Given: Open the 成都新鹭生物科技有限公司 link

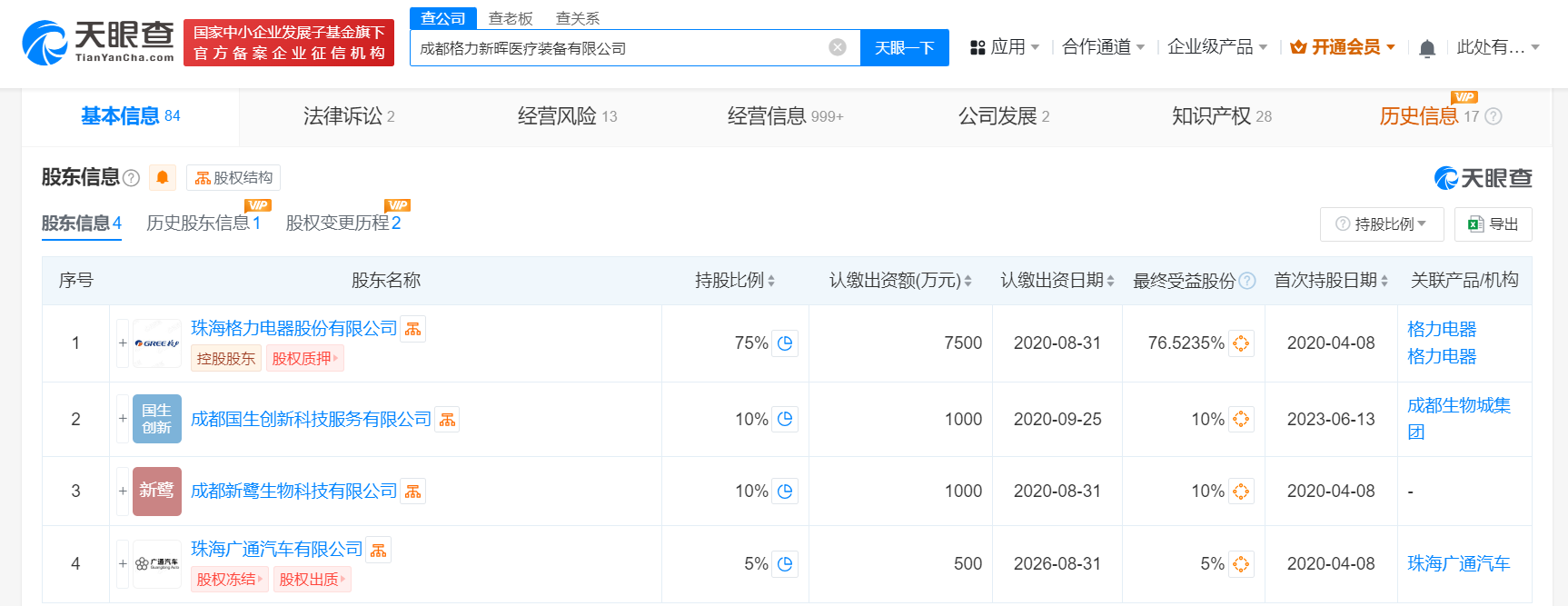Looking at the screenshot, I should point(293,492).
